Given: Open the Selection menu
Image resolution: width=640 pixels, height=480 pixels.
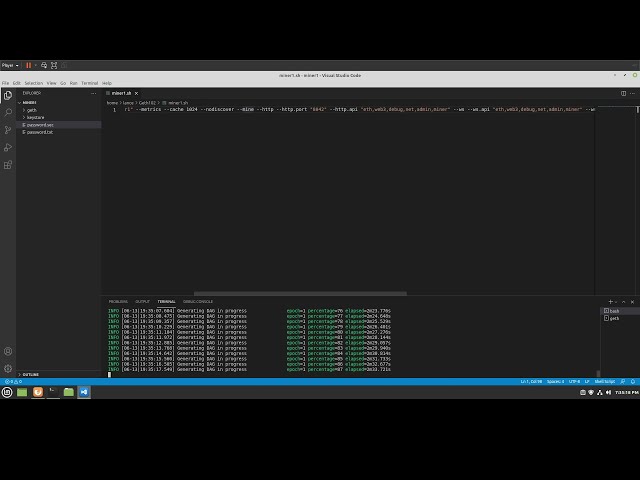Looking at the screenshot, I should coord(33,83).
